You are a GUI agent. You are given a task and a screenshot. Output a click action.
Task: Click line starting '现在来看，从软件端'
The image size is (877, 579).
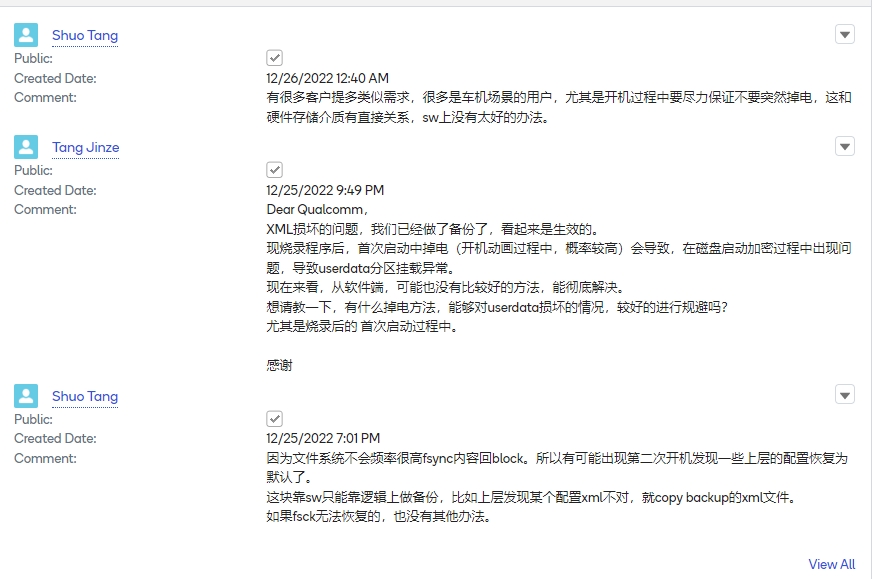[x=446, y=288]
